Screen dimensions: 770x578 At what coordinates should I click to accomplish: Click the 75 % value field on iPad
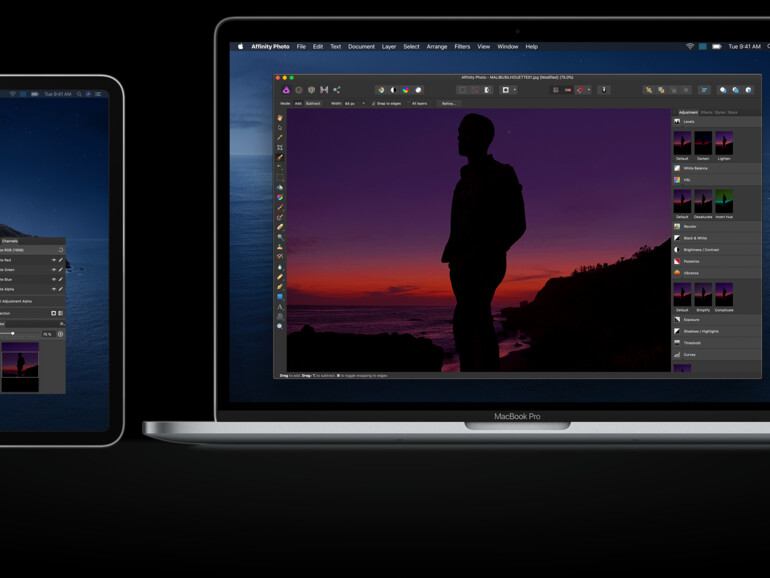[47, 334]
